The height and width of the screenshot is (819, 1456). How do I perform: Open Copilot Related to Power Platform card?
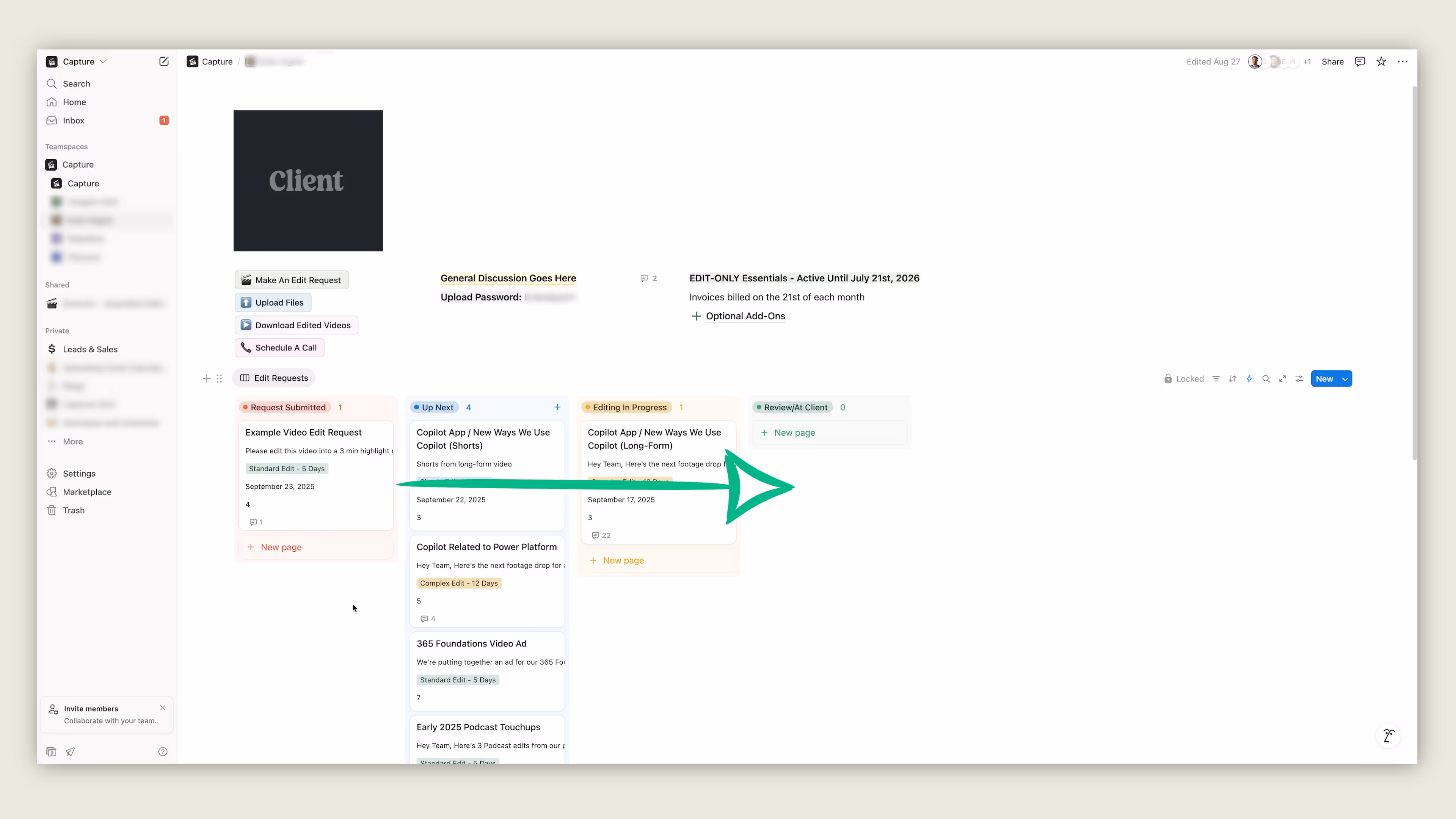tap(487, 582)
